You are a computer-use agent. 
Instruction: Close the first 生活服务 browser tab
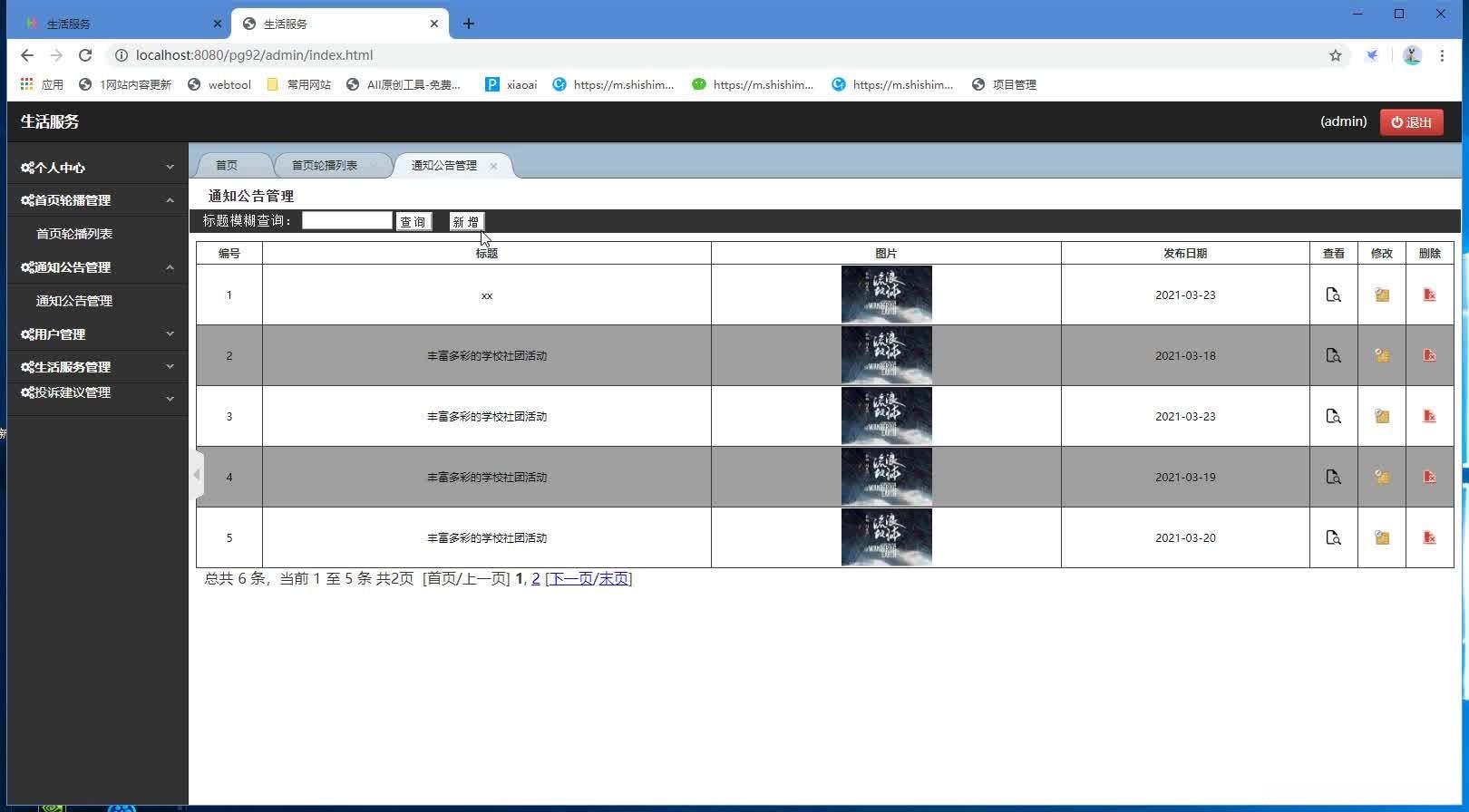(x=217, y=24)
